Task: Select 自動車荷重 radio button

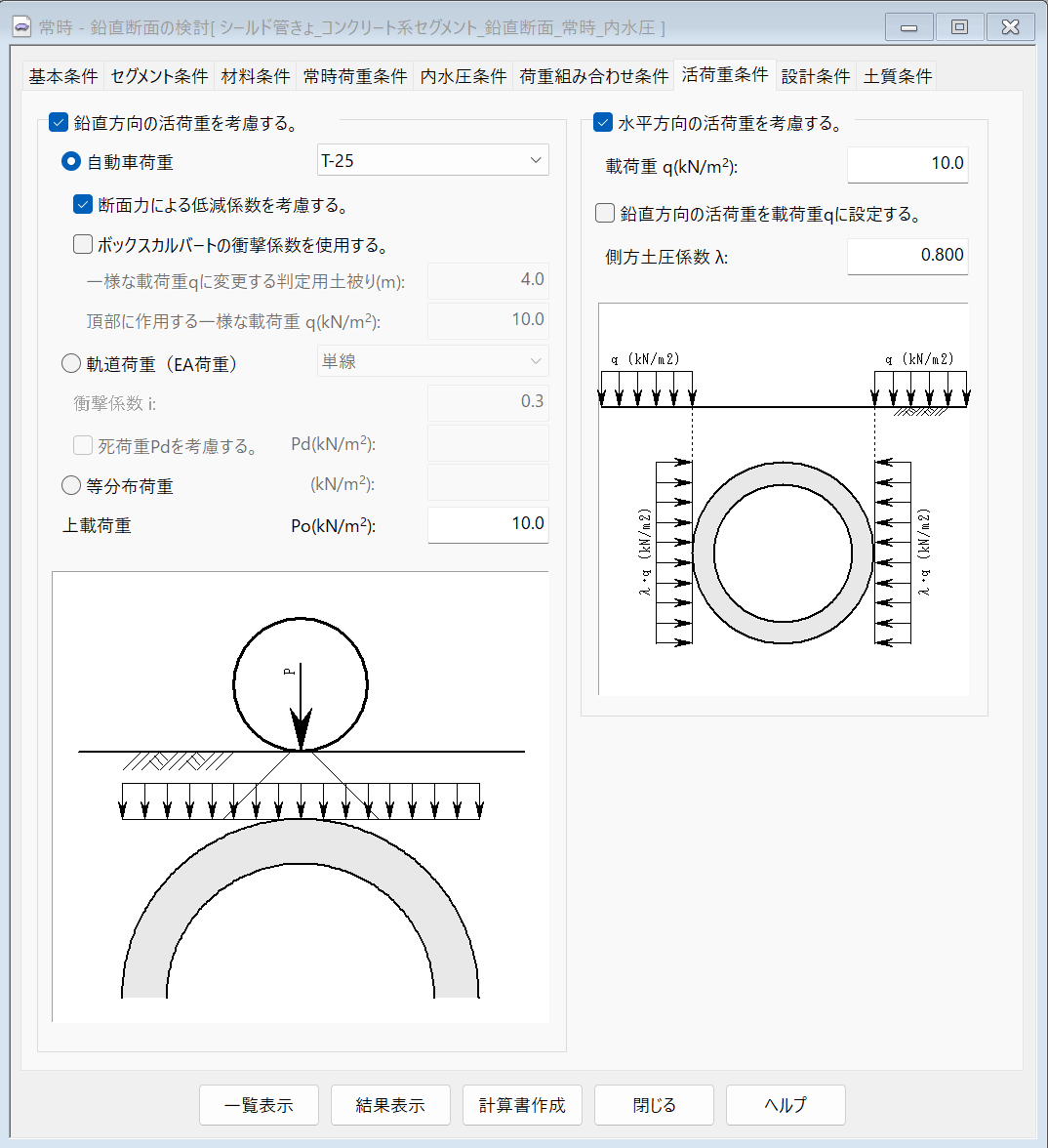Action: click(x=71, y=162)
